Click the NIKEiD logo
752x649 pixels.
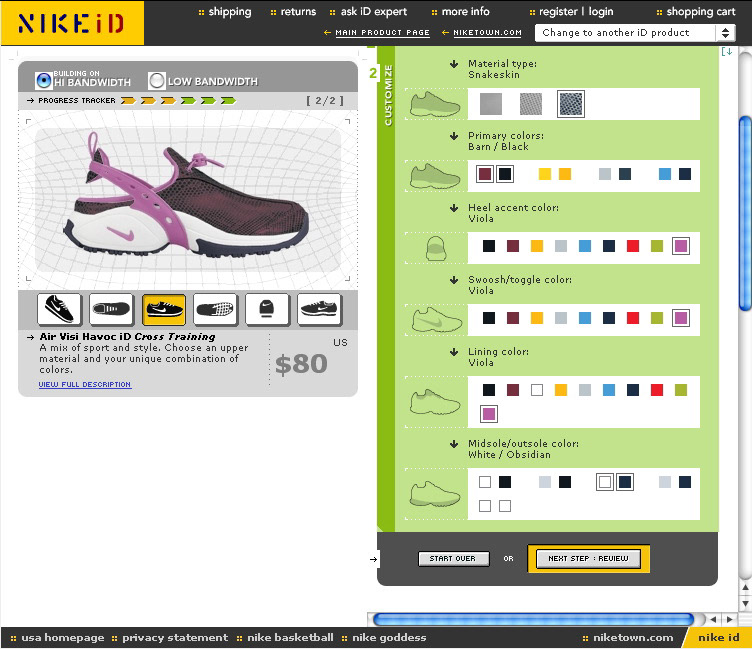[72, 23]
